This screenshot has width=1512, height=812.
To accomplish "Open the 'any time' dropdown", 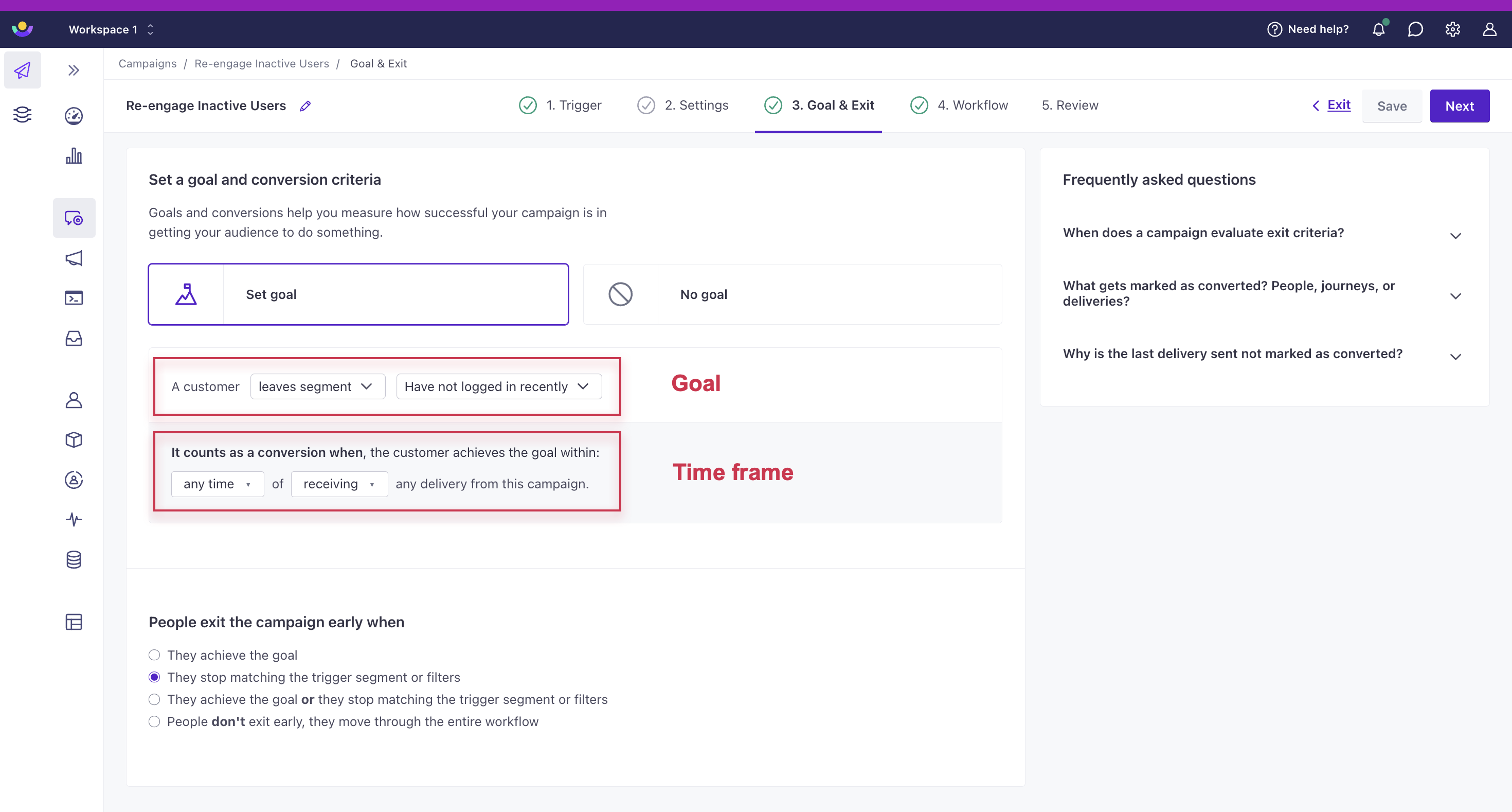I will click(218, 484).
